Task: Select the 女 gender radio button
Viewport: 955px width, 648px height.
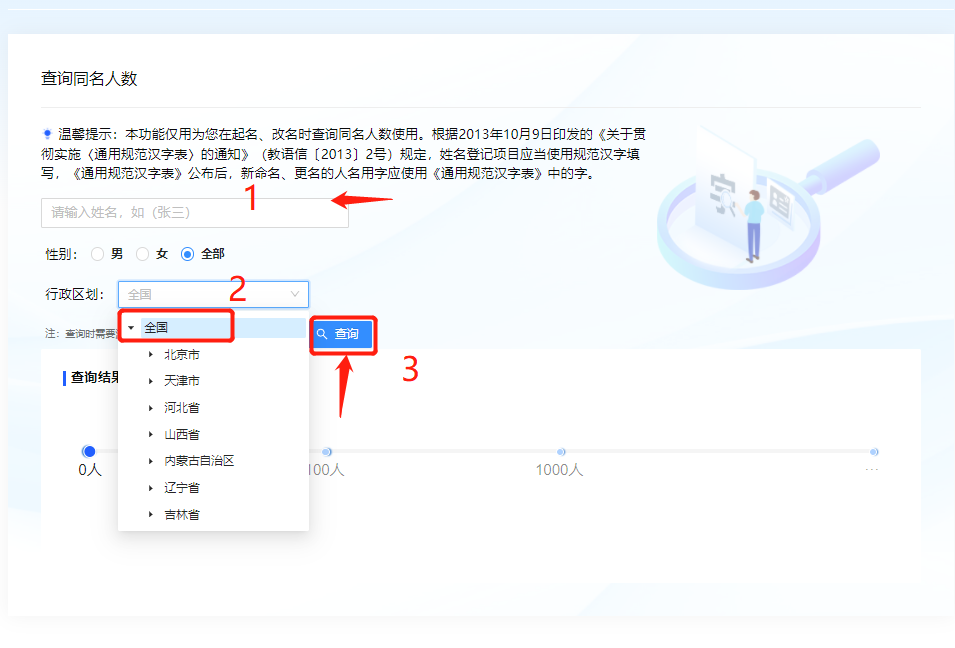Action: (142, 254)
